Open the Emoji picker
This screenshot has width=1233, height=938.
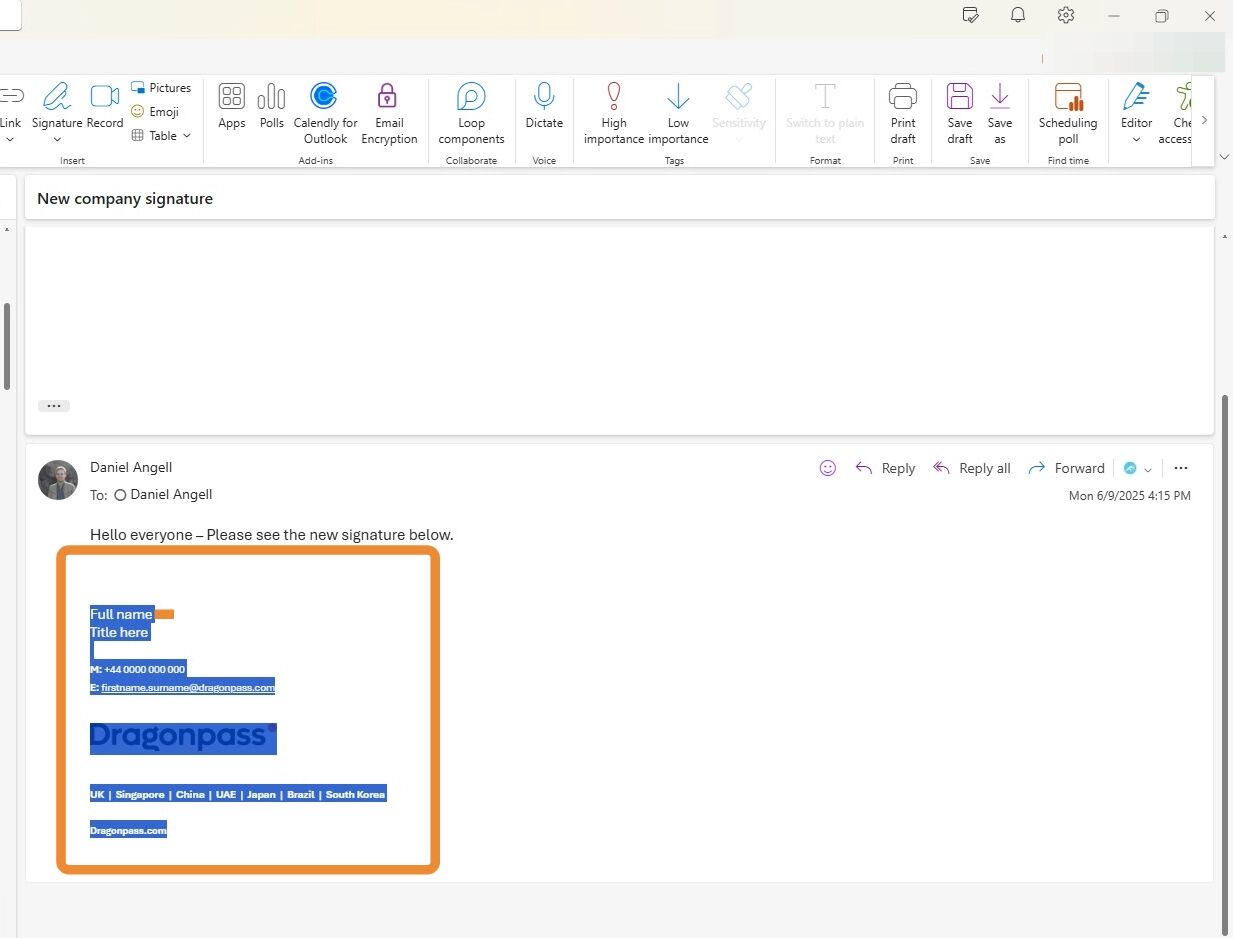coord(155,112)
